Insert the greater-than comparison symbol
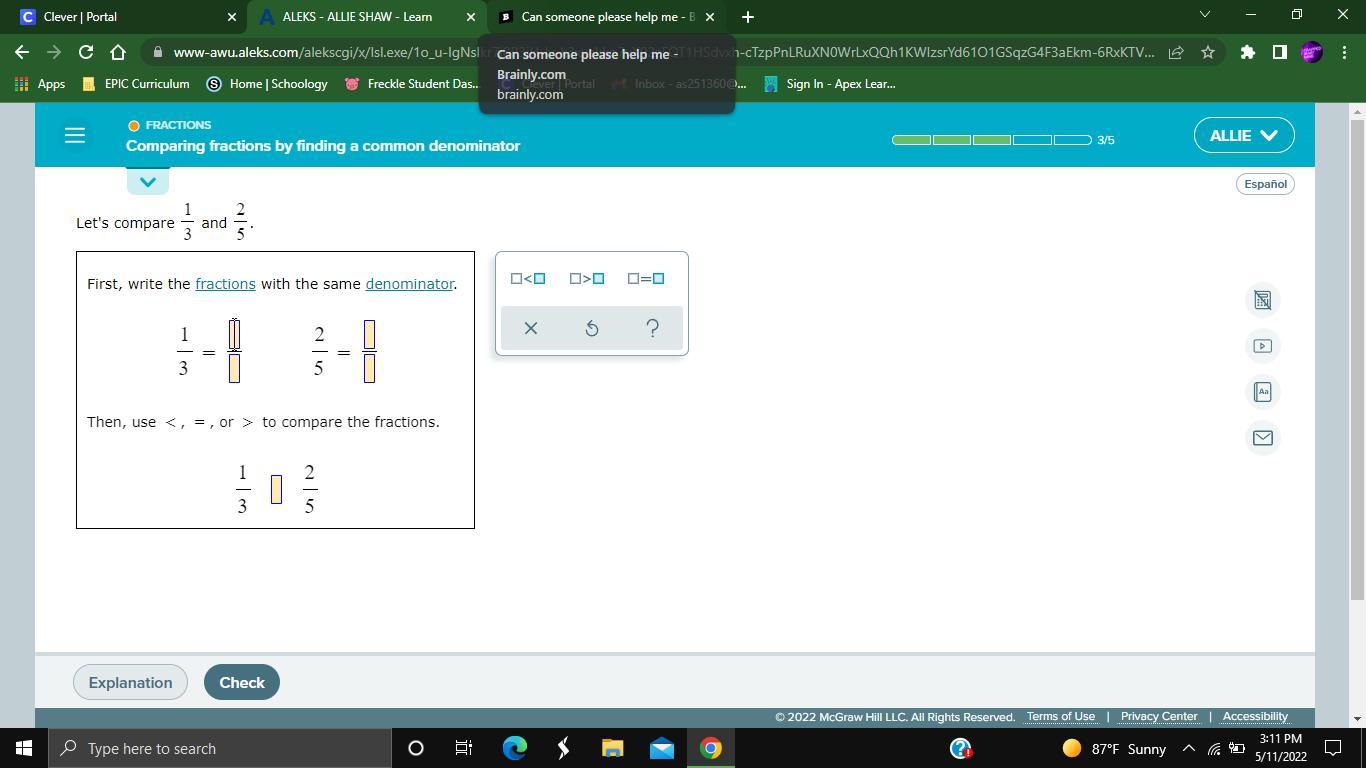Image resolution: width=1366 pixels, height=768 pixels. [587, 279]
